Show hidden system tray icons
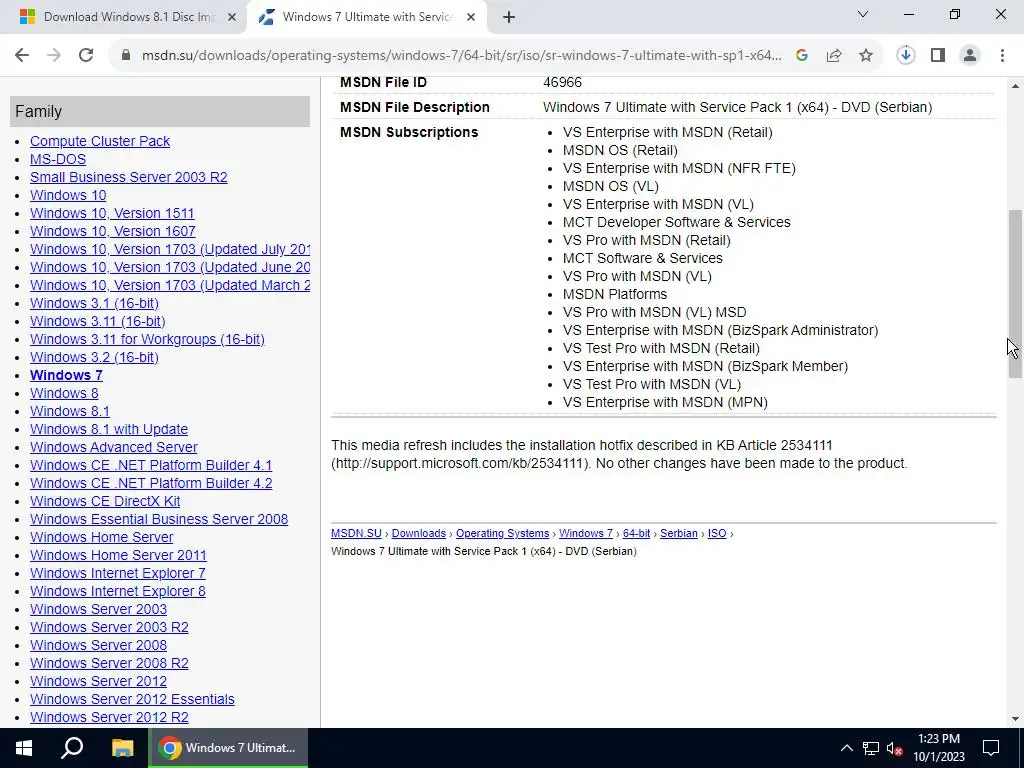The width and height of the screenshot is (1024, 768). (x=846, y=748)
